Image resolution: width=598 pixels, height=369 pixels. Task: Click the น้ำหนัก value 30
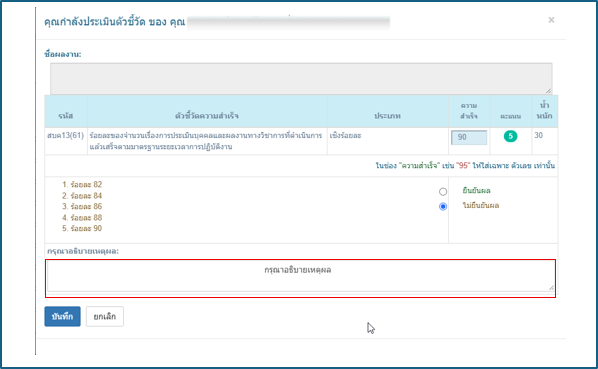(x=539, y=135)
